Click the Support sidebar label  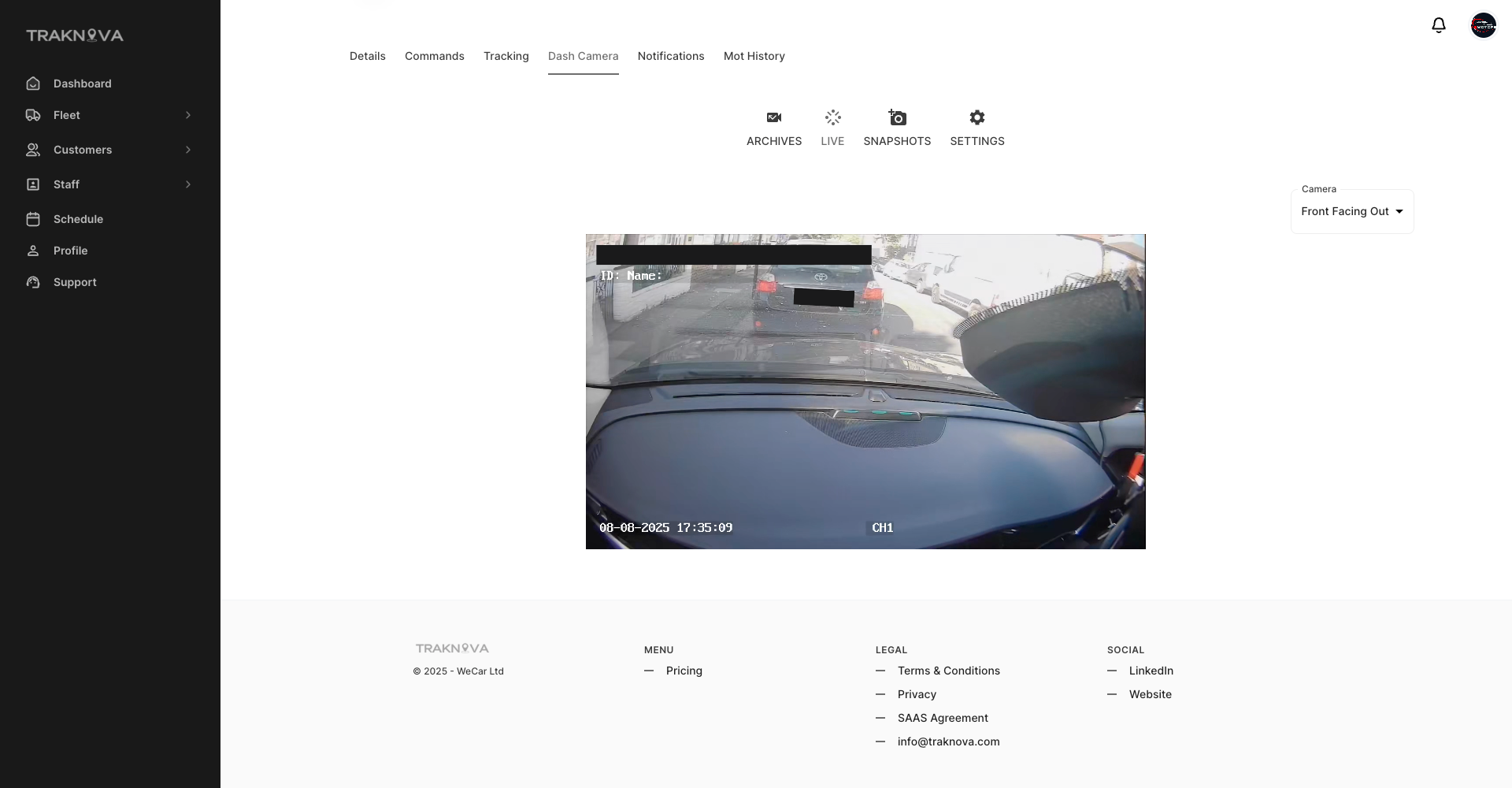pos(75,282)
